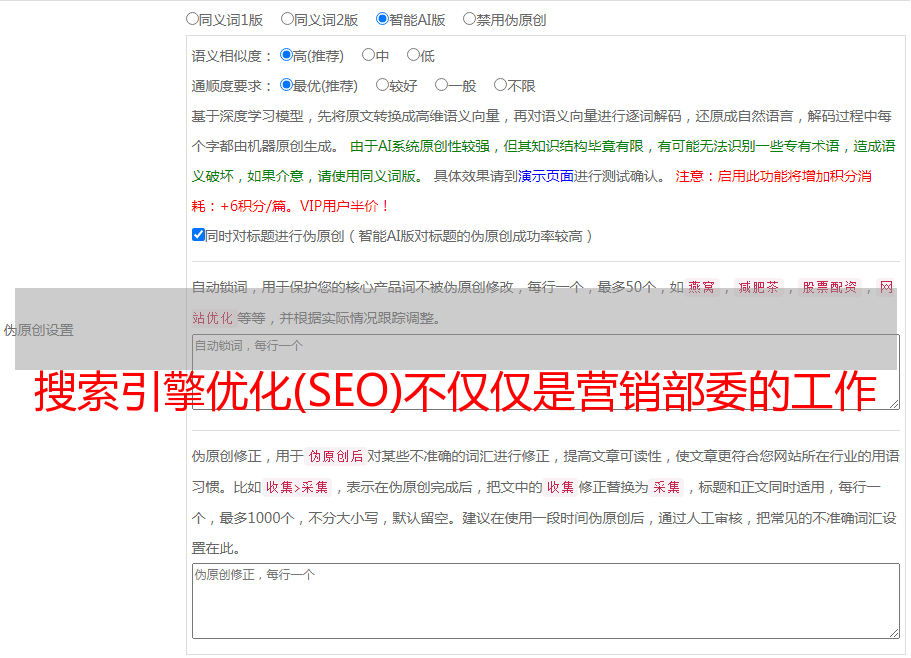Viewport: 911px width, 658px height.
Task: Set 通顺度要求 to 不限
Action: [x=500, y=85]
